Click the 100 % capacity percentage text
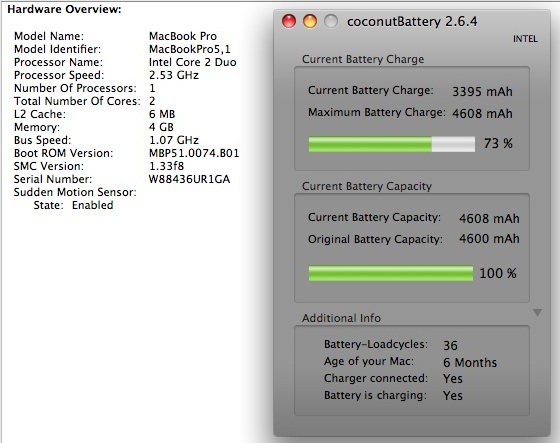The width and height of the screenshot is (560, 443). (498, 273)
